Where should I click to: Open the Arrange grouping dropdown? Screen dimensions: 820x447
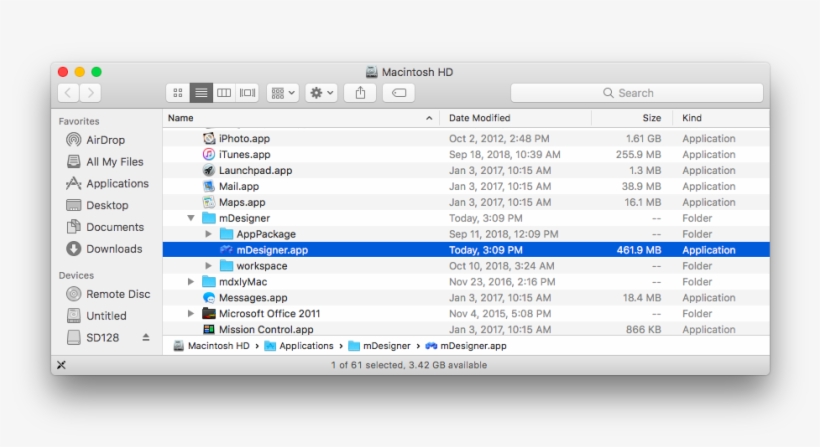(283, 93)
